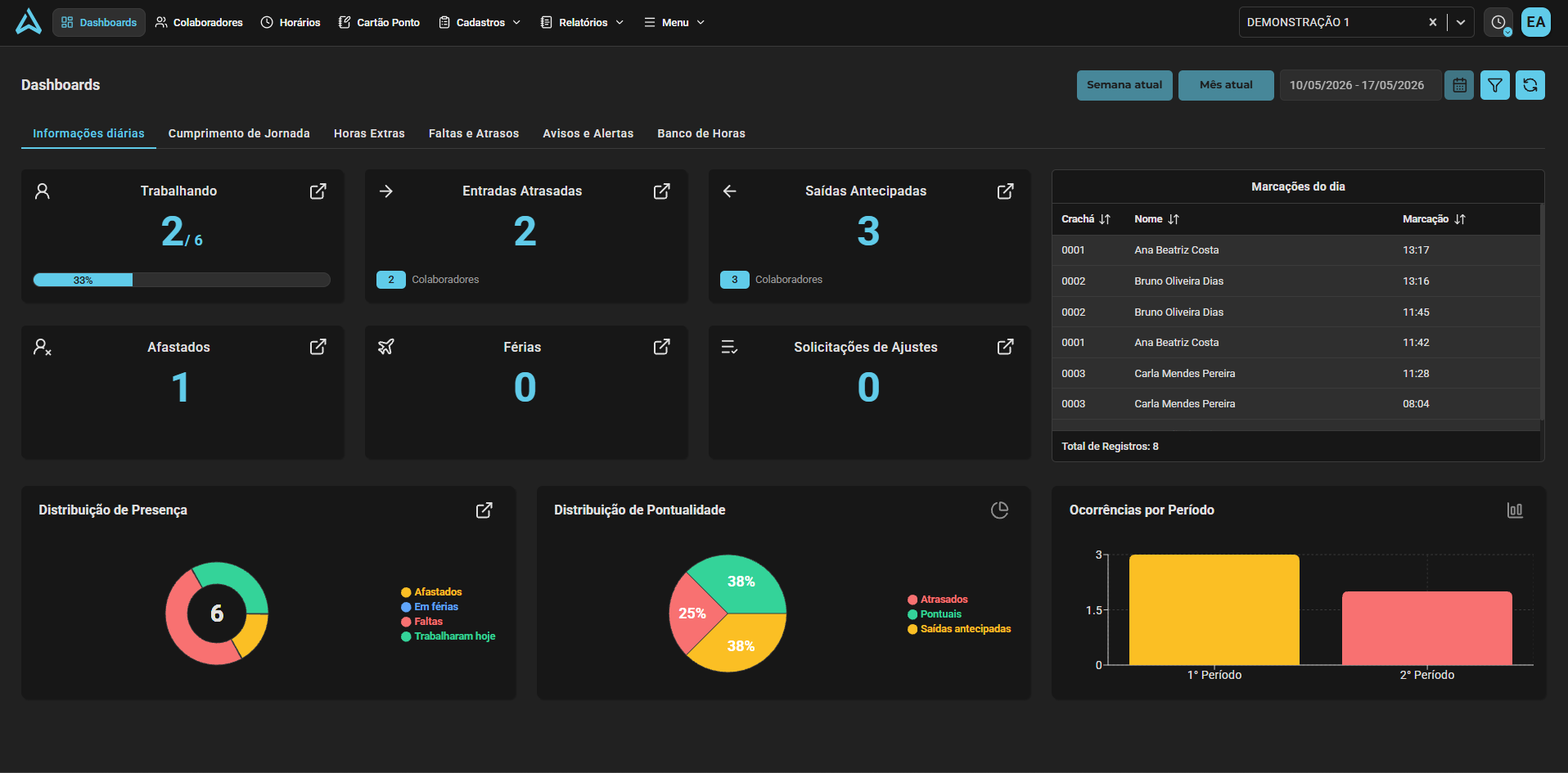Click the date range field 10/05/2026 - 17/05/2026
The width and height of the screenshot is (1568, 773).
click(1360, 85)
